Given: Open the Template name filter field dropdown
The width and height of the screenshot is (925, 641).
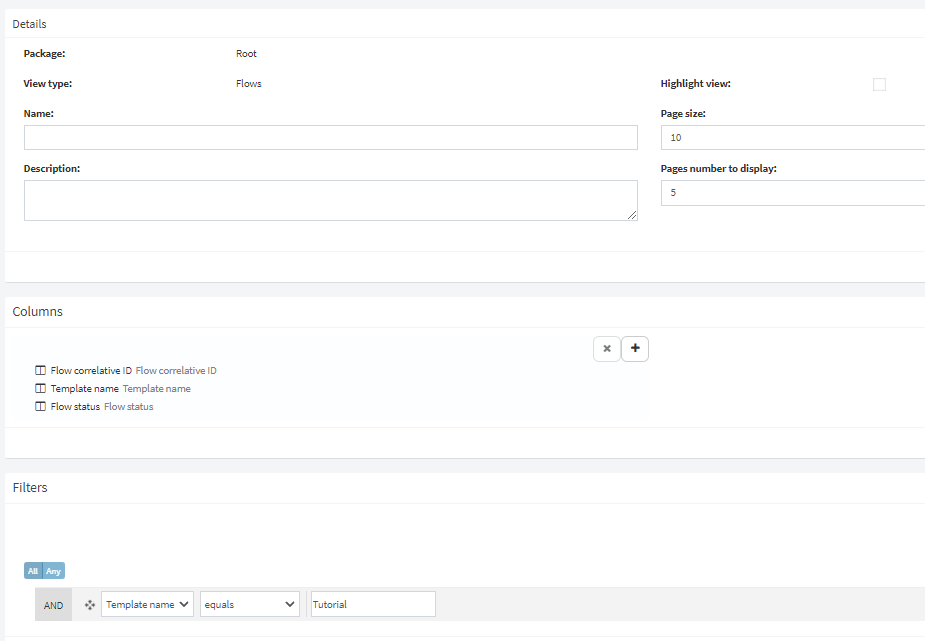Looking at the screenshot, I should coord(147,604).
